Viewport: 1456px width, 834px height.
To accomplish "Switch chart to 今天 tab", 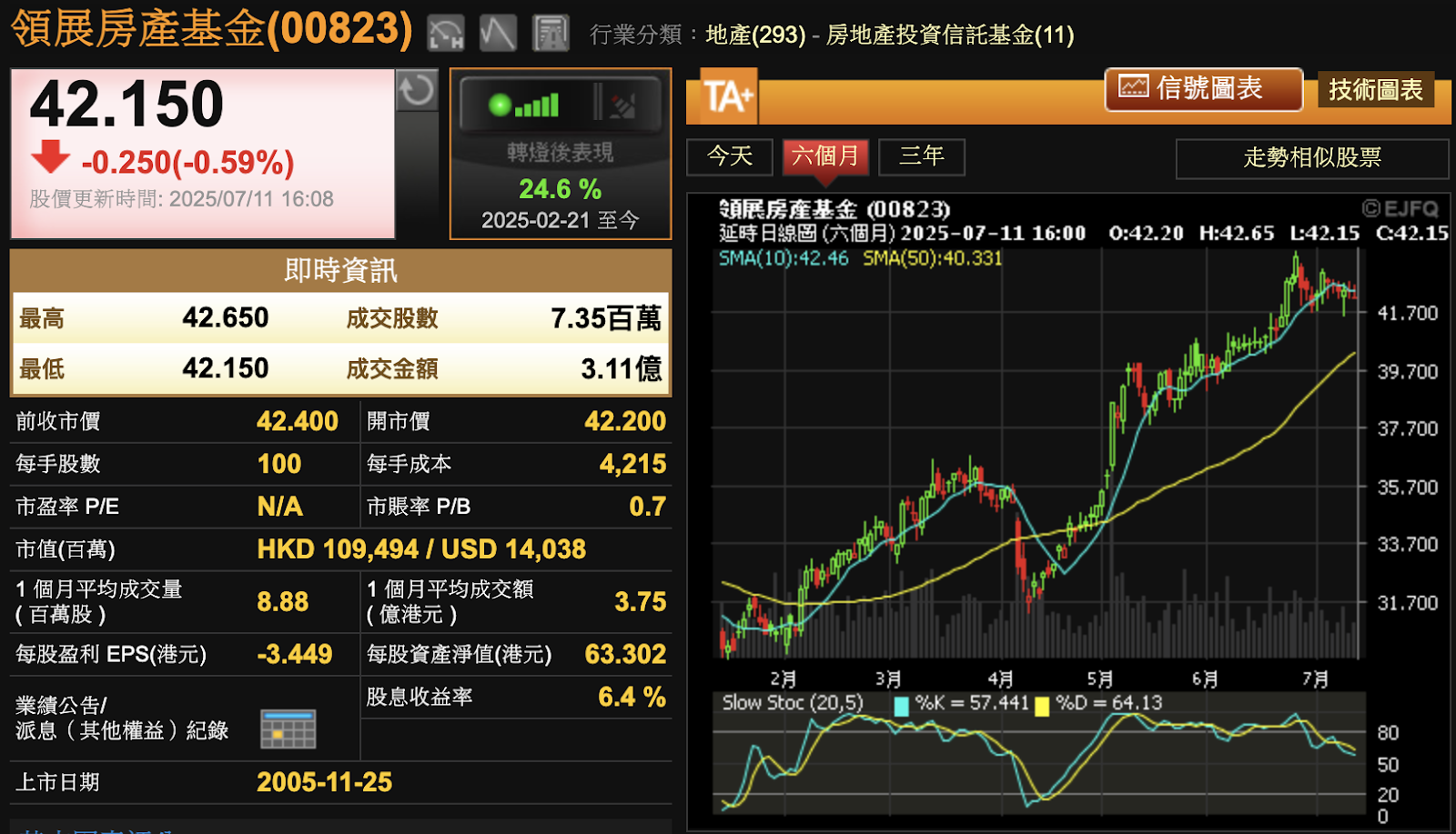I will pos(730,156).
